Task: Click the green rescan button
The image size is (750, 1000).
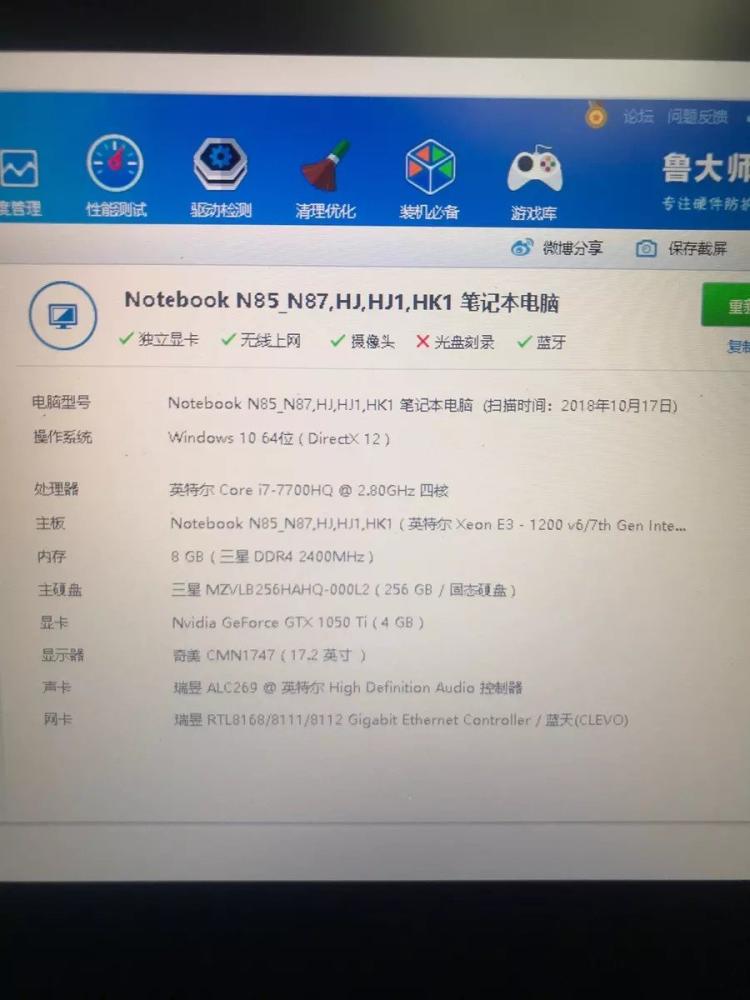Action: tap(726, 305)
